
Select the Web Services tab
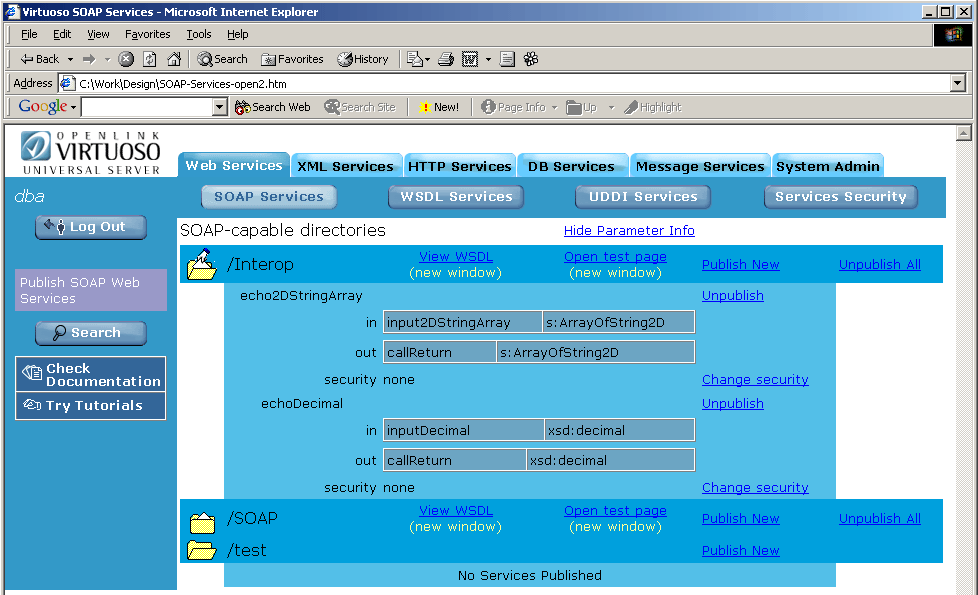tap(234, 165)
